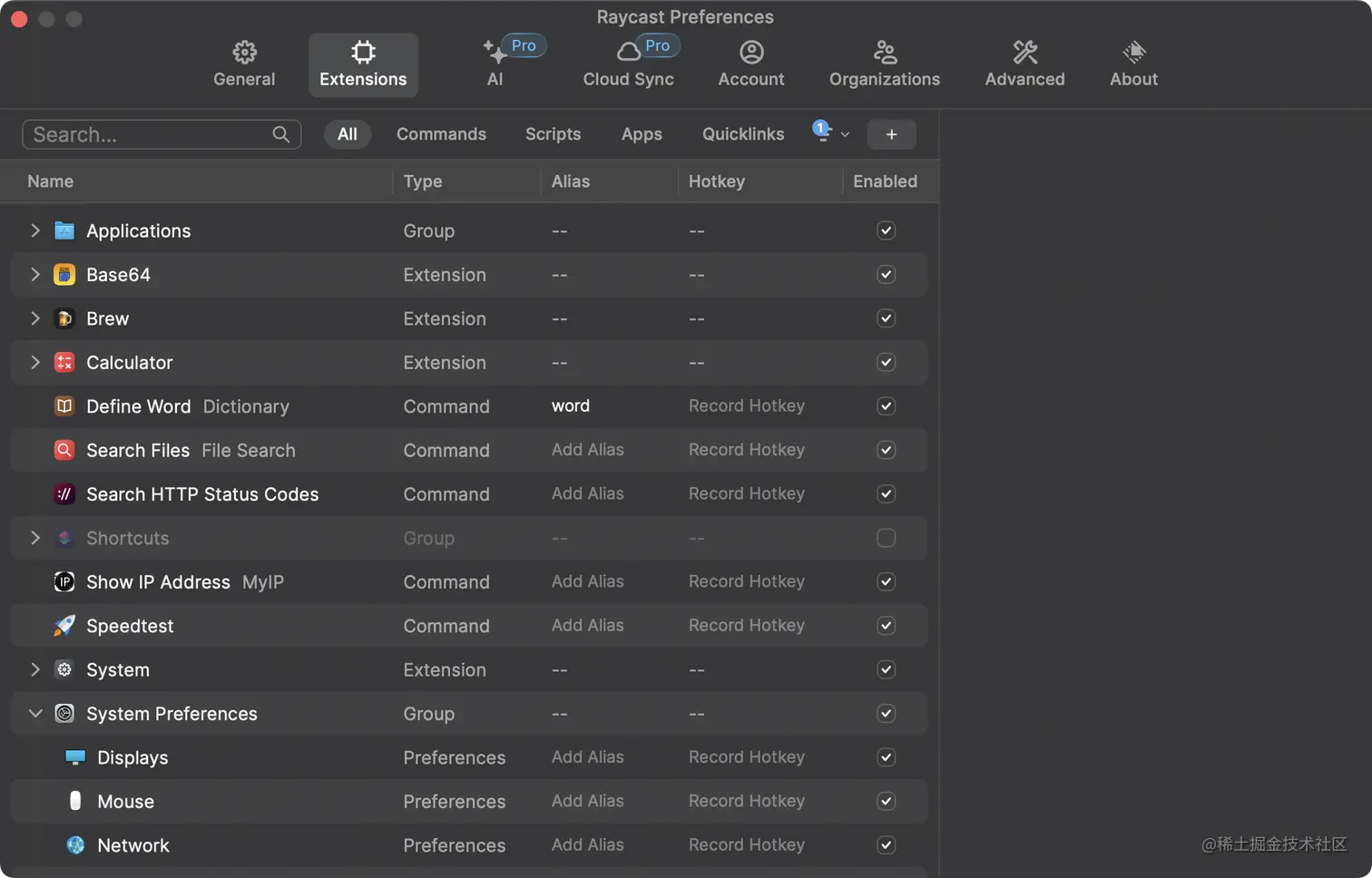Edit the 'word' alias for Define Word
Viewport: 1372px width, 878px height.
click(571, 405)
